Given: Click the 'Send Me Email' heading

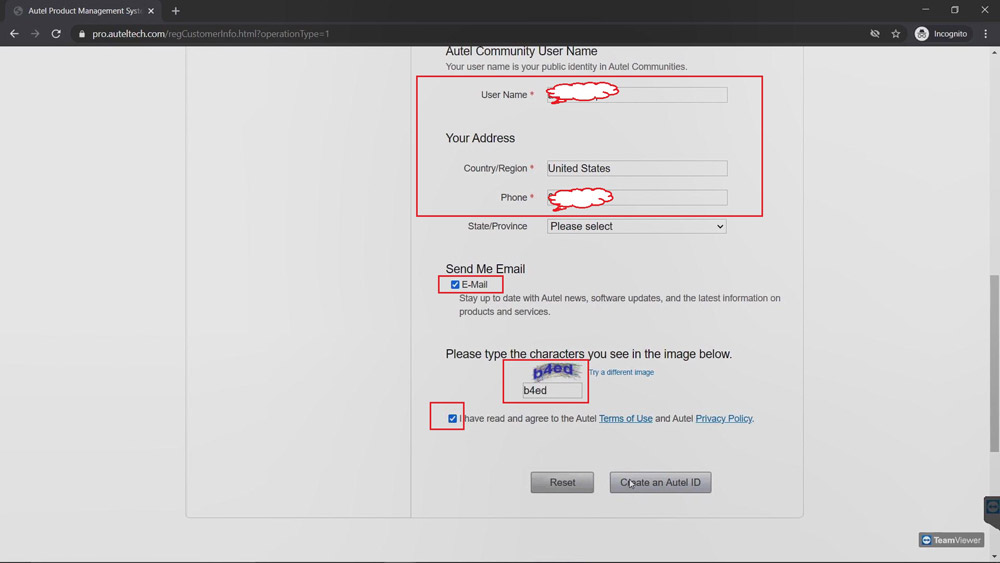Looking at the screenshot, I should 485,269.
